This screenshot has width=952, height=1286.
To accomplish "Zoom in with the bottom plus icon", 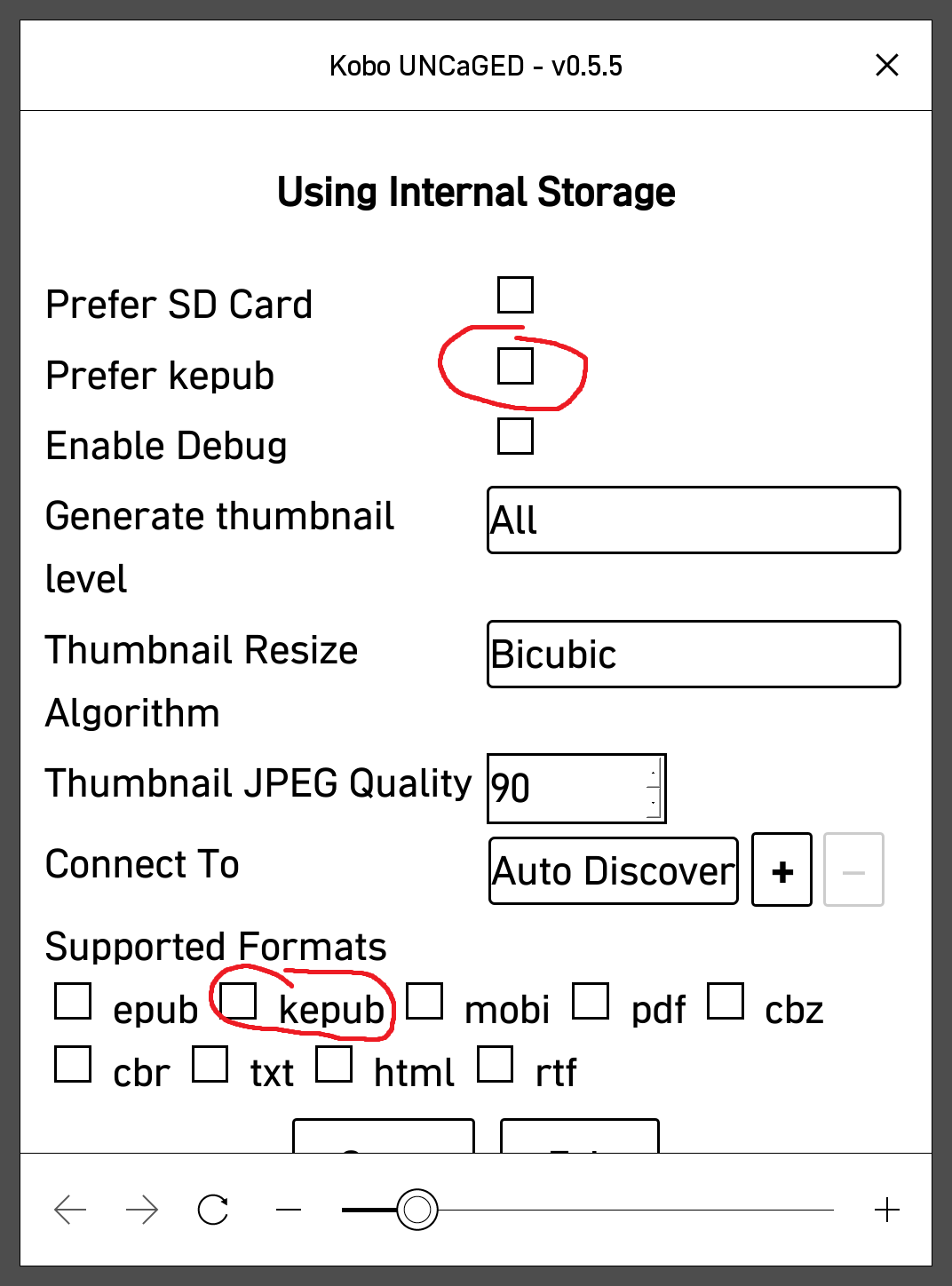I will coord(886,1210).
